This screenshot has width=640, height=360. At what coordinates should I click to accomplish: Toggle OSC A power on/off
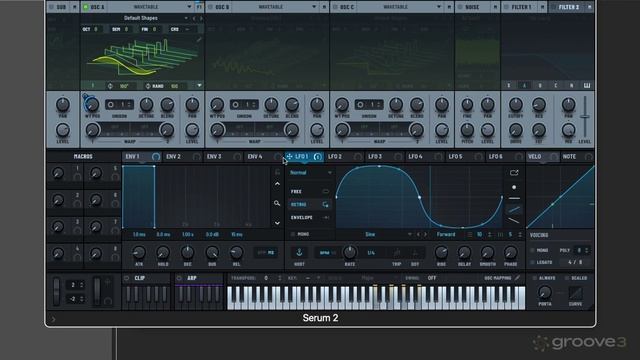pyautogui.click(x=86, y=7)
